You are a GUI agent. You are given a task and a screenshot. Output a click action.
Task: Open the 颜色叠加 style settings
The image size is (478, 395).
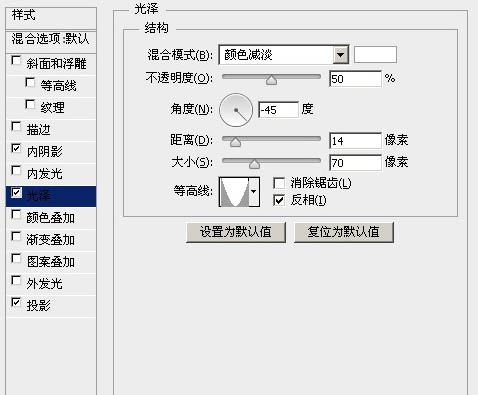(x=50, y=217)
